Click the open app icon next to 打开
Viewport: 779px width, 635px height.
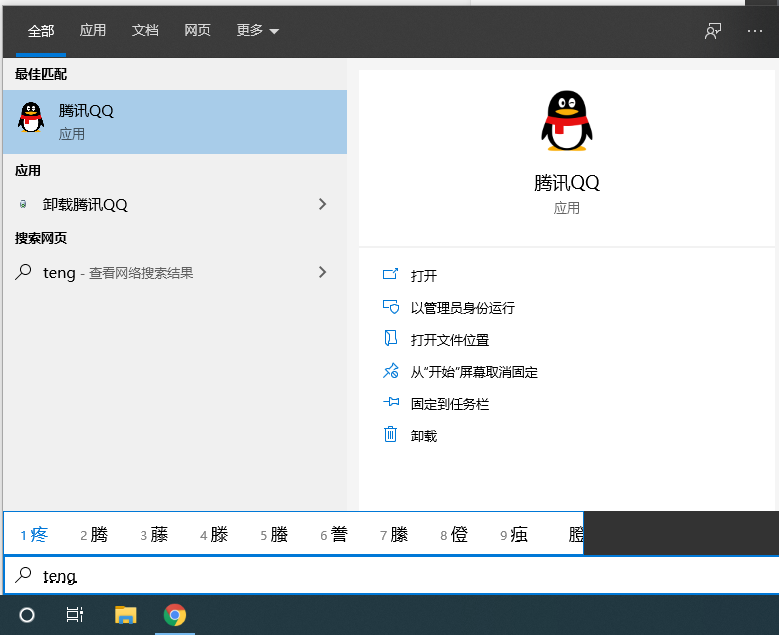[x=390, y=274]
